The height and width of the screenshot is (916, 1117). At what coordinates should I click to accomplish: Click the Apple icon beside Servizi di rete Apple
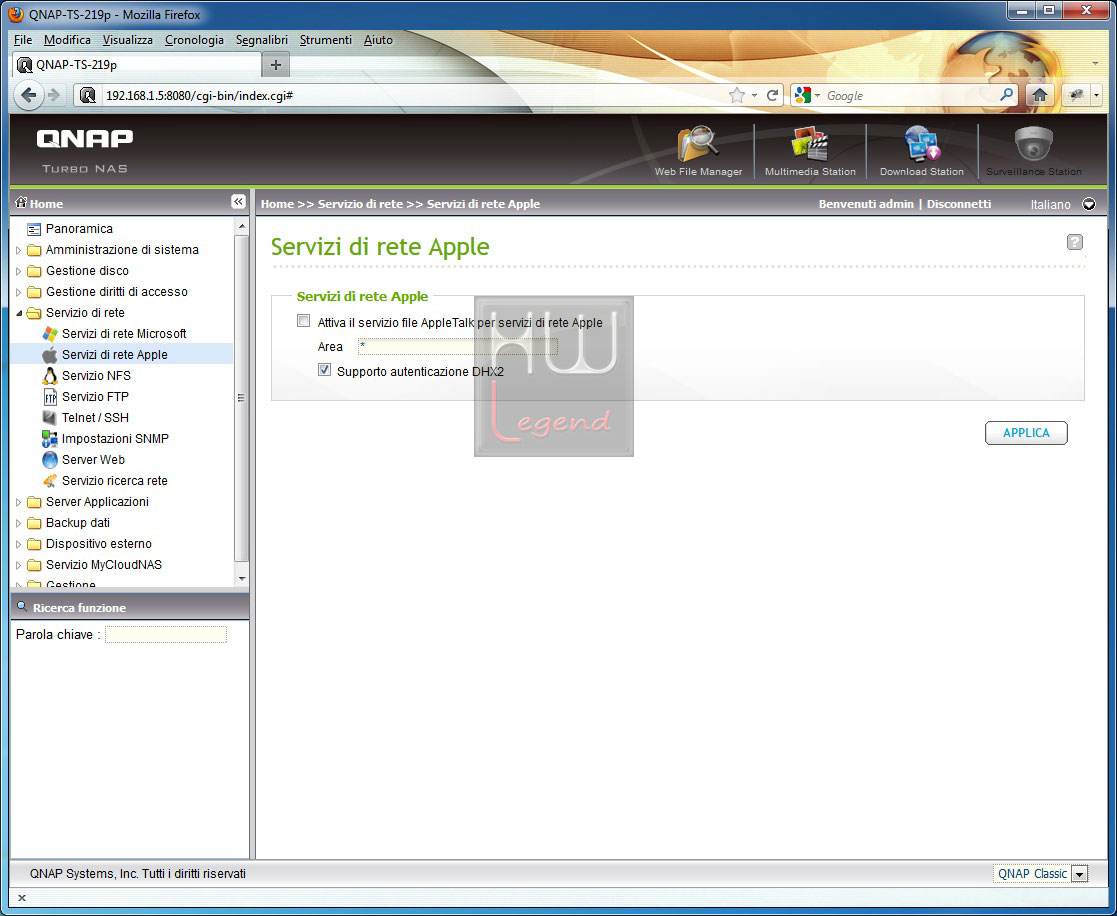pos(50,355)
